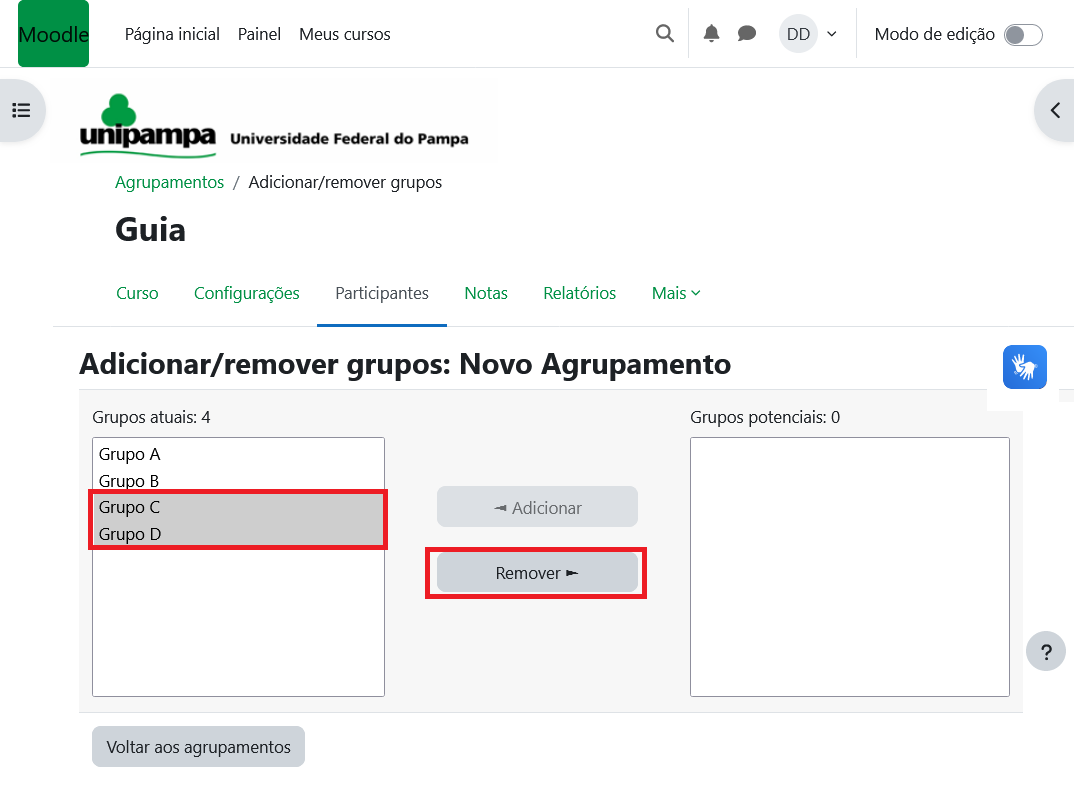This screenshot has width=1074, height=787.
Task: Click the Unipampa university logo
Action: click(x=273, y=126)
